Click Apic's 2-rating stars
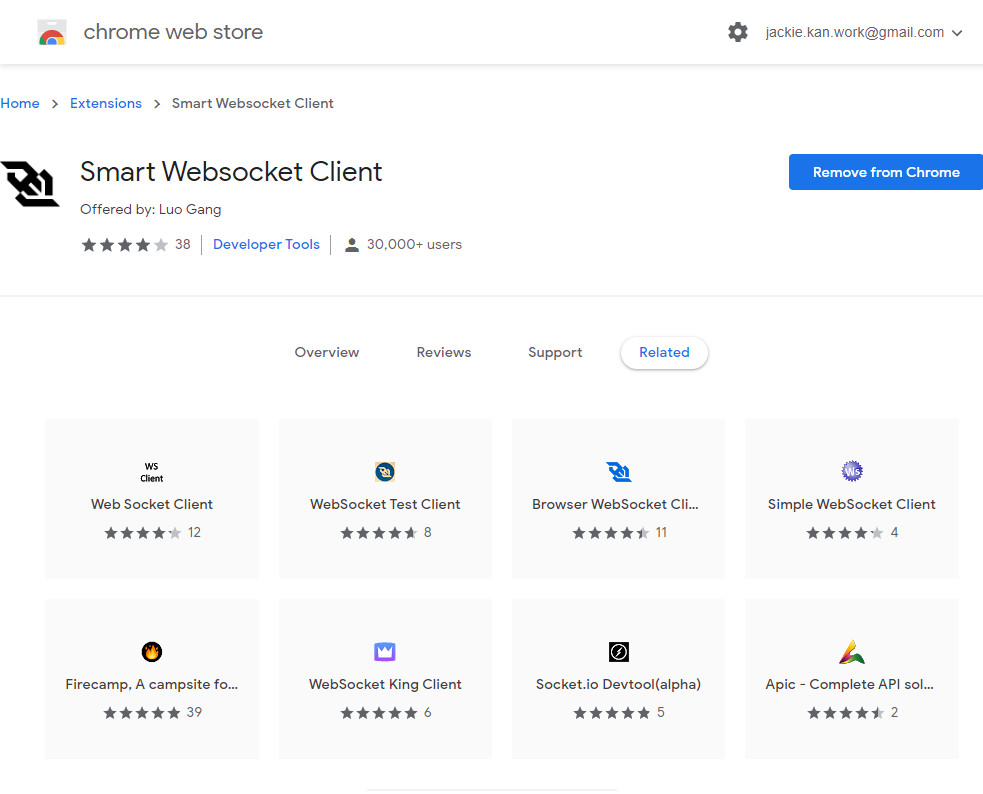983x794 pixels. pos(846,713)
